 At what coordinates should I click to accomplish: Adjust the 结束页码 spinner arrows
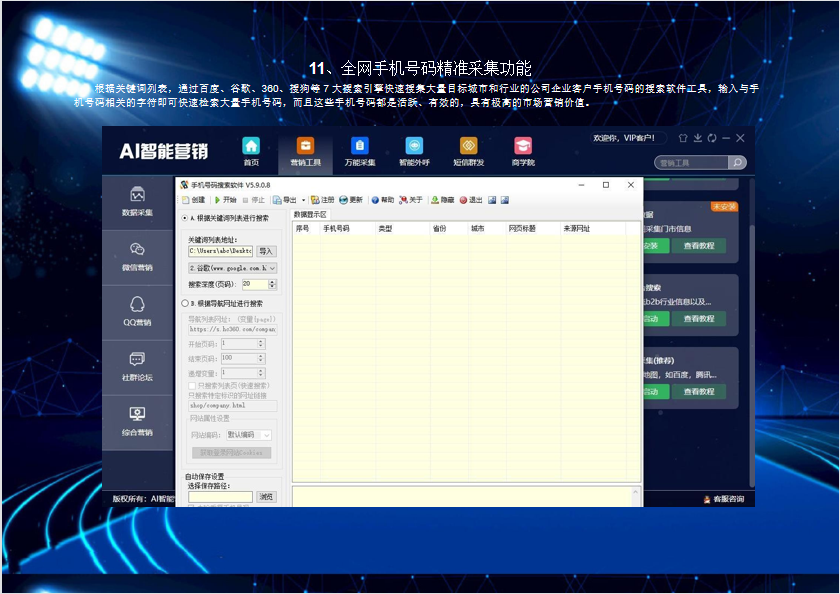(261, 358)
